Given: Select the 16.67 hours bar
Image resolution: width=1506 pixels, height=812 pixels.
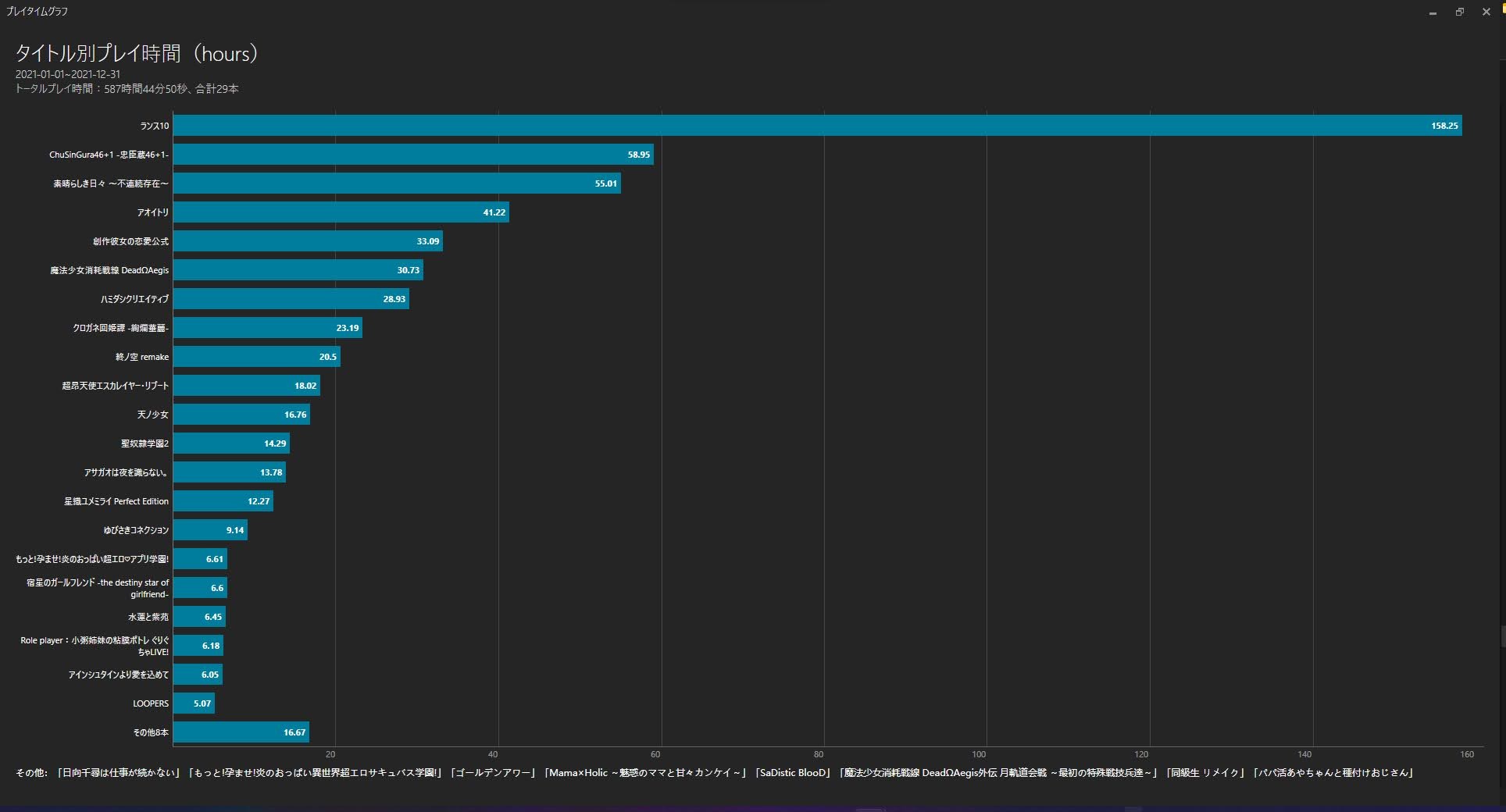Looking at the screenshot, I should 241,732.
